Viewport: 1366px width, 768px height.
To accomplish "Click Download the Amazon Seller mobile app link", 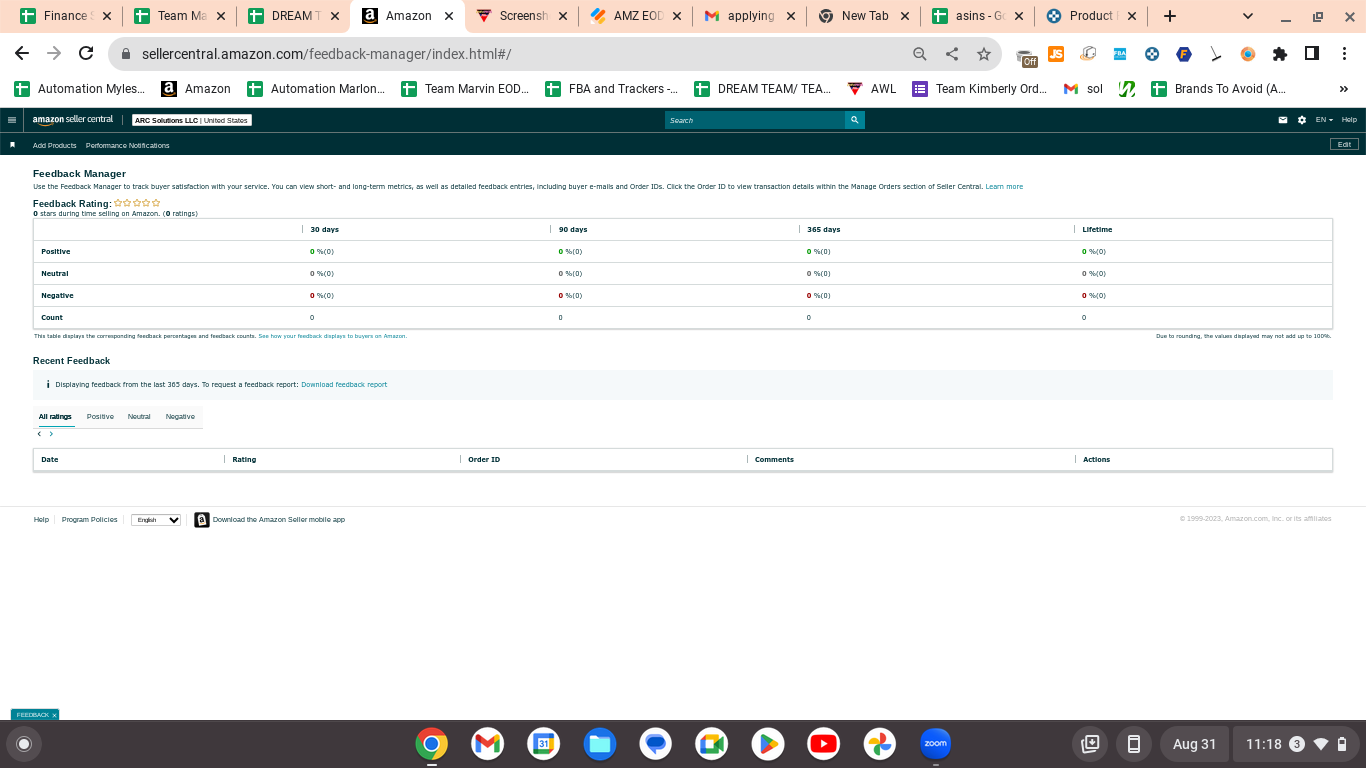I will (x=279, y=520).
